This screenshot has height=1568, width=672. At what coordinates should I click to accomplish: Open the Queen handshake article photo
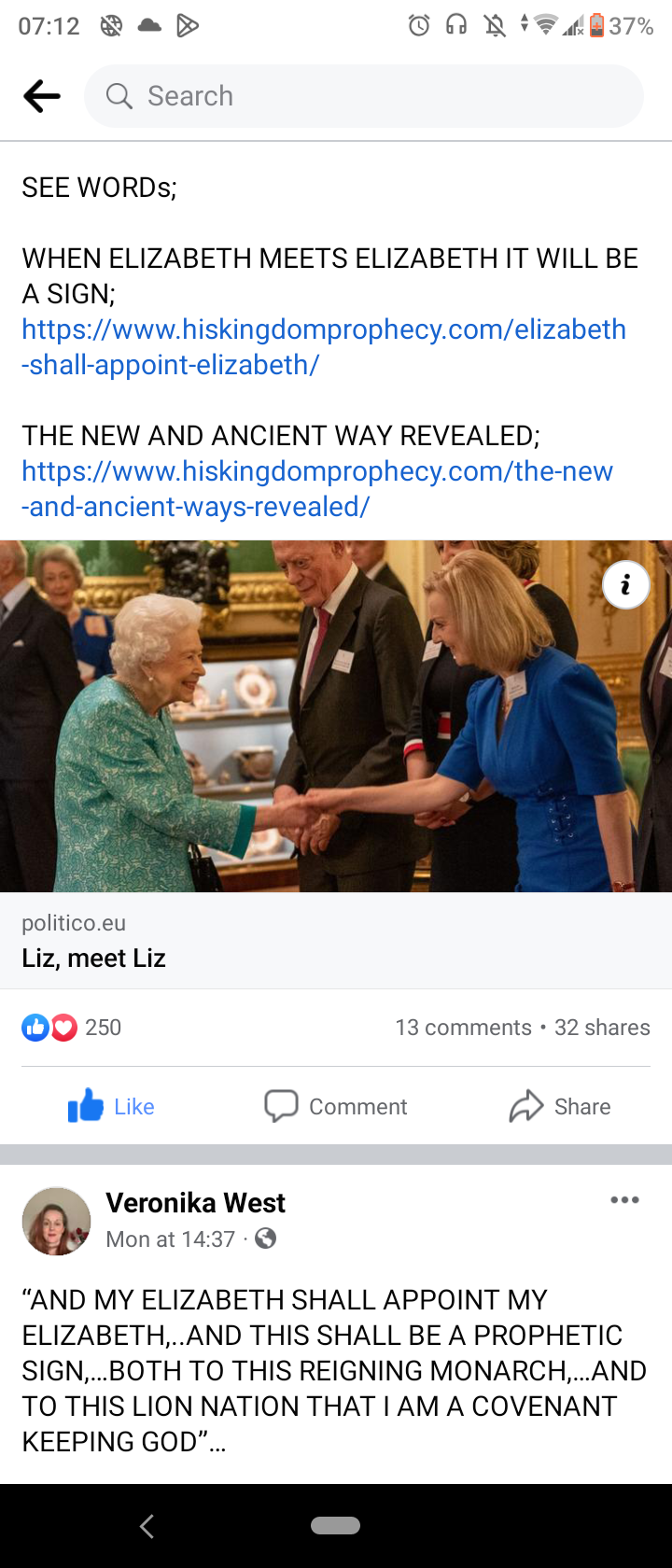point(336,716)
